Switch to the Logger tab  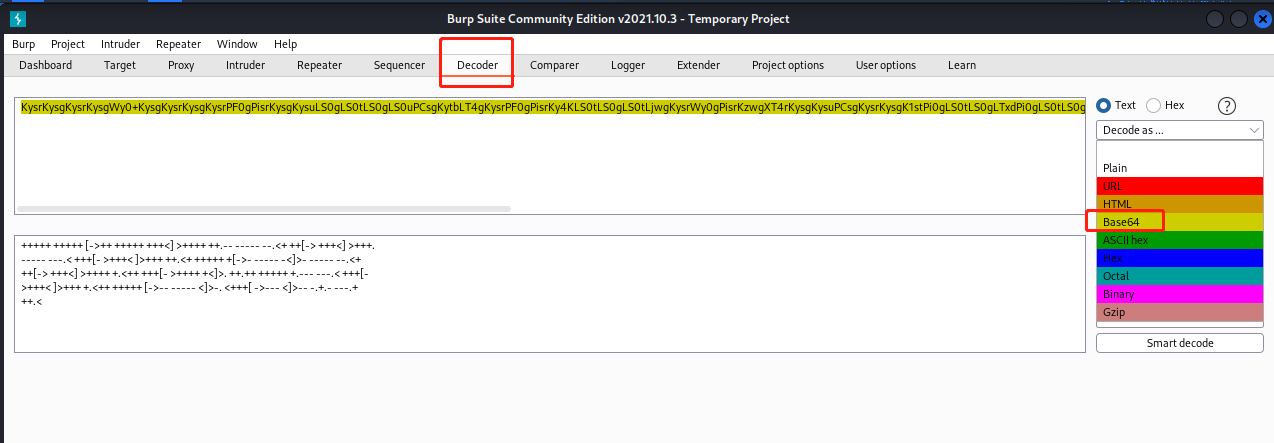click(x=628, y=65)
